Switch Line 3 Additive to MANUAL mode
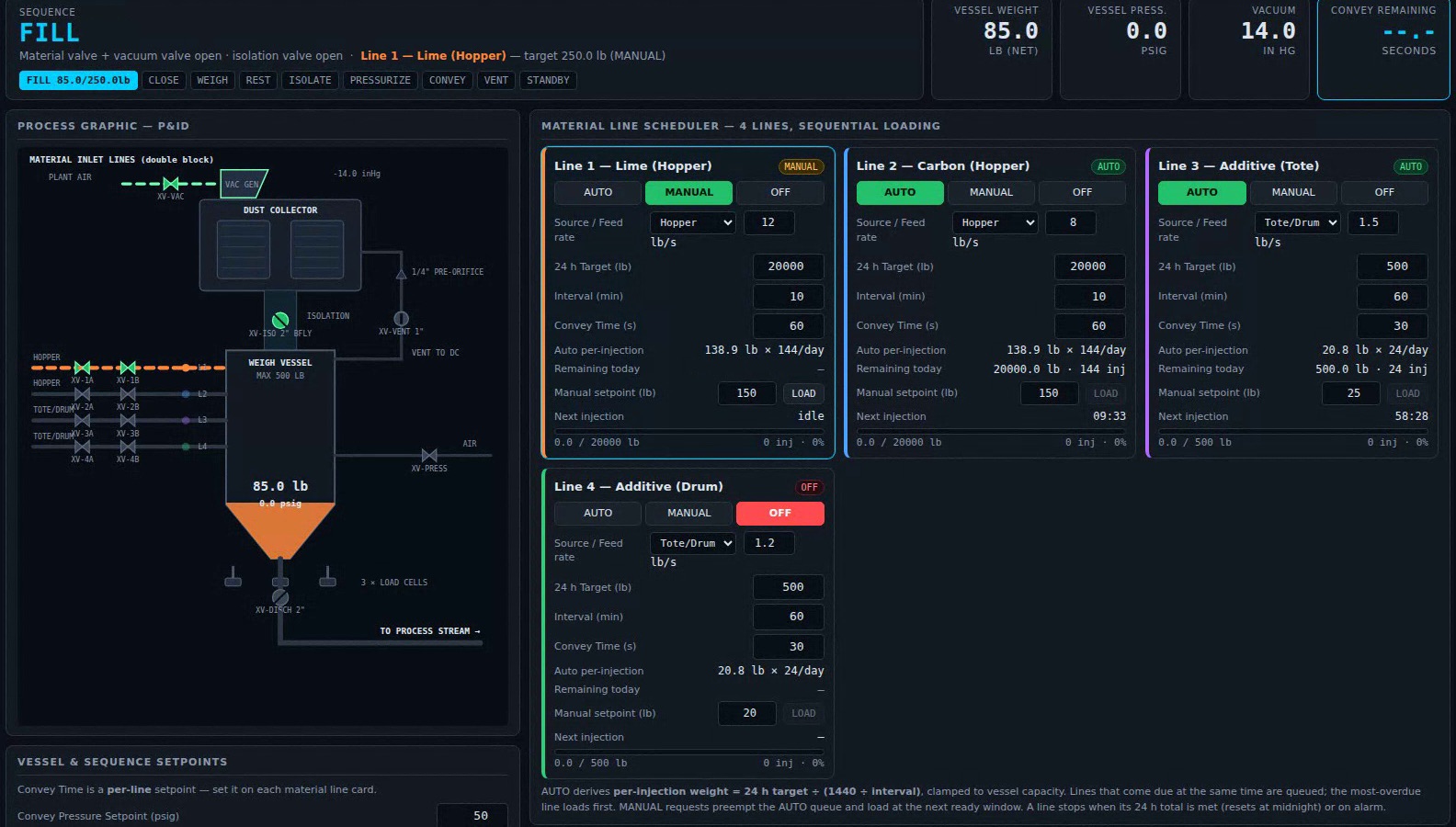The image size is (1456, 827). tap(1292, 192)
